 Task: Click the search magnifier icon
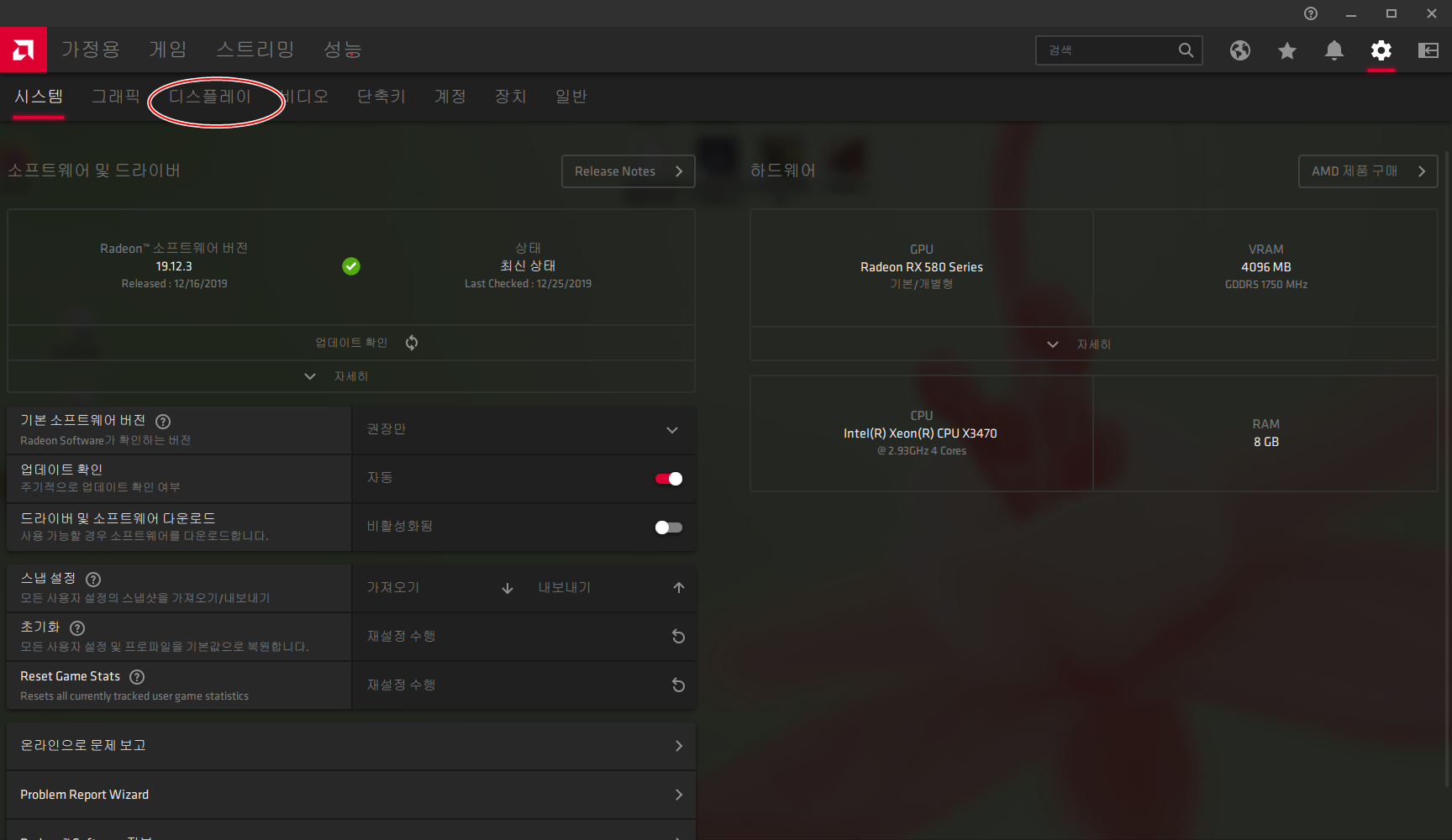(1186, 50)
